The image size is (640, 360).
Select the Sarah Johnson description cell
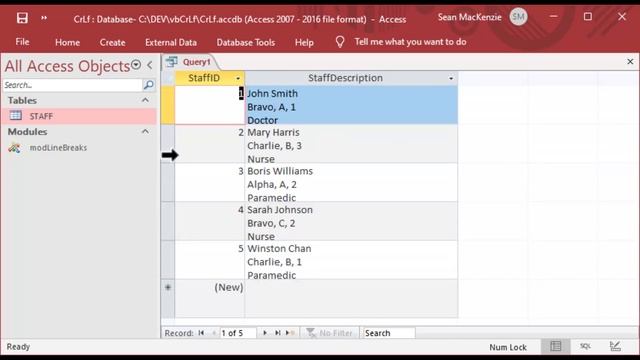point(351,221)
